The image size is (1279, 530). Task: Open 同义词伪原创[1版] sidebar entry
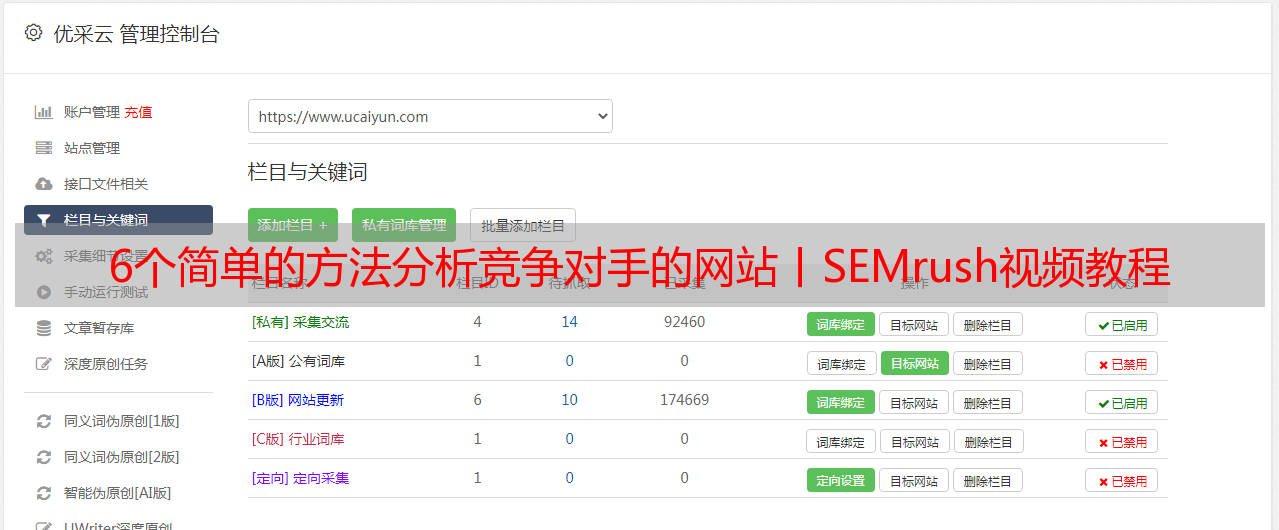click(x=122, y=421)
